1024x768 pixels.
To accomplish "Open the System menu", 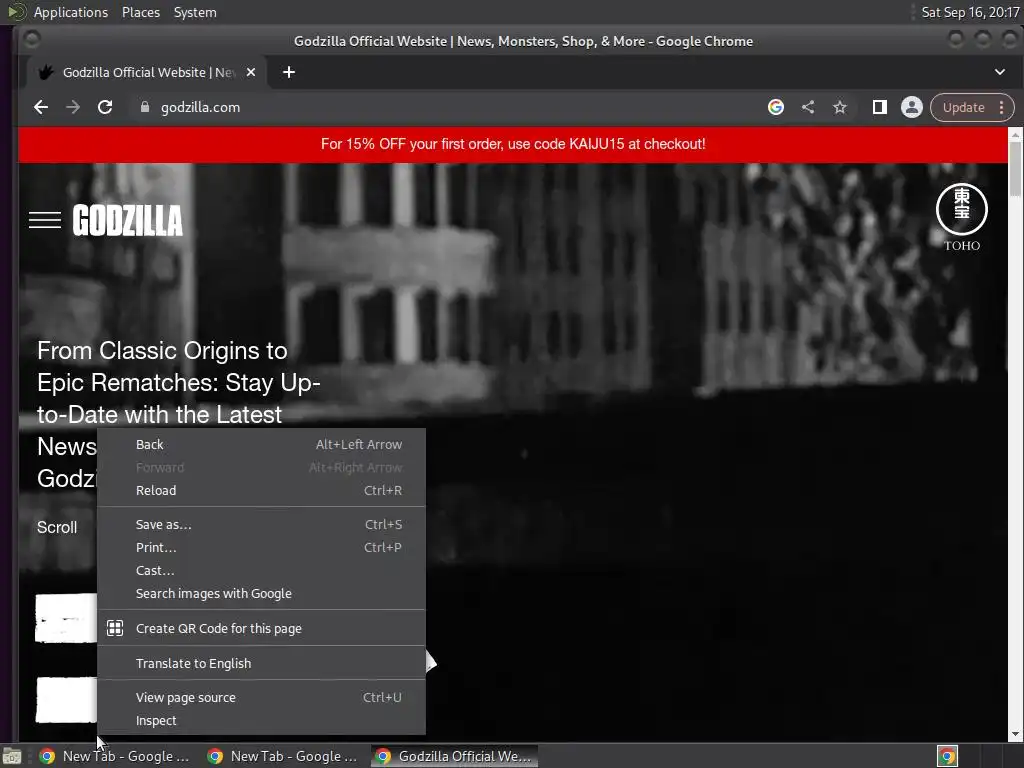I will pyautogui.click(x=195, y=12).
